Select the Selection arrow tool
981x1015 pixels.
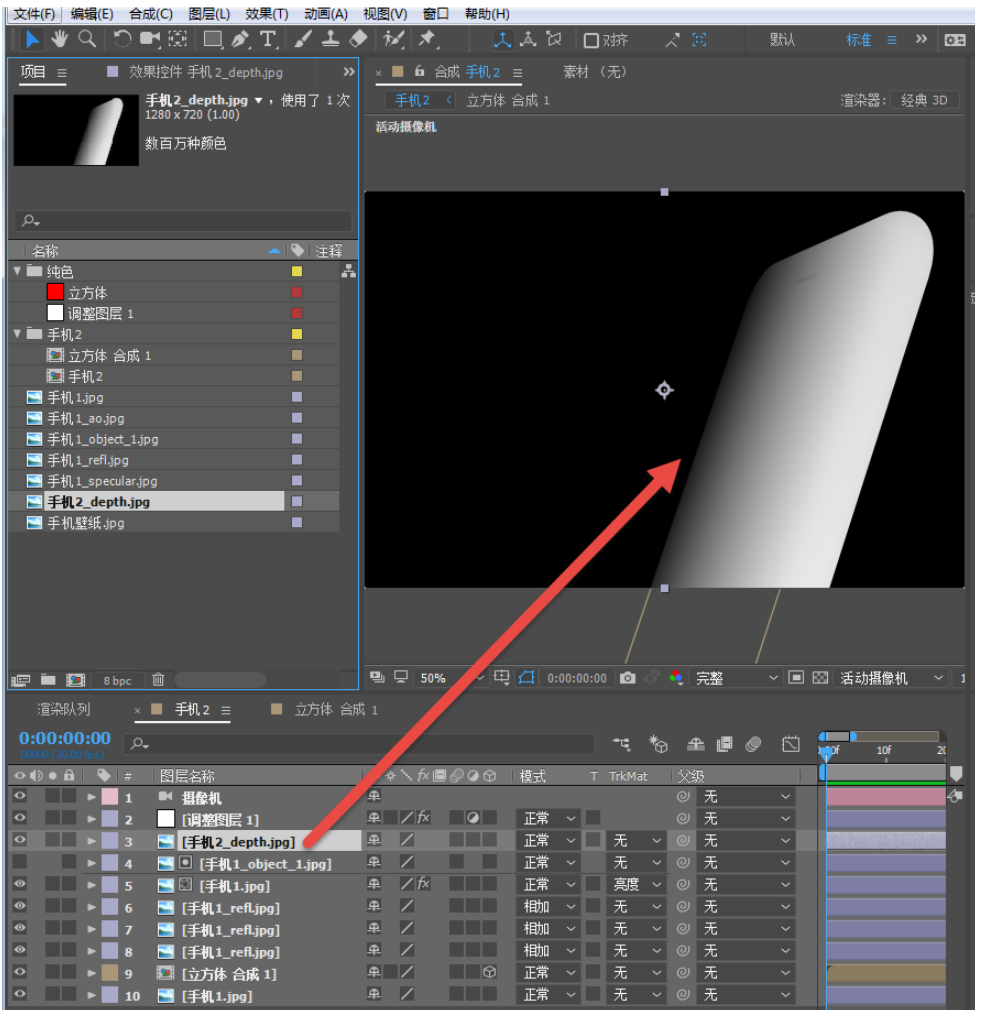click(x=32, y=39)
